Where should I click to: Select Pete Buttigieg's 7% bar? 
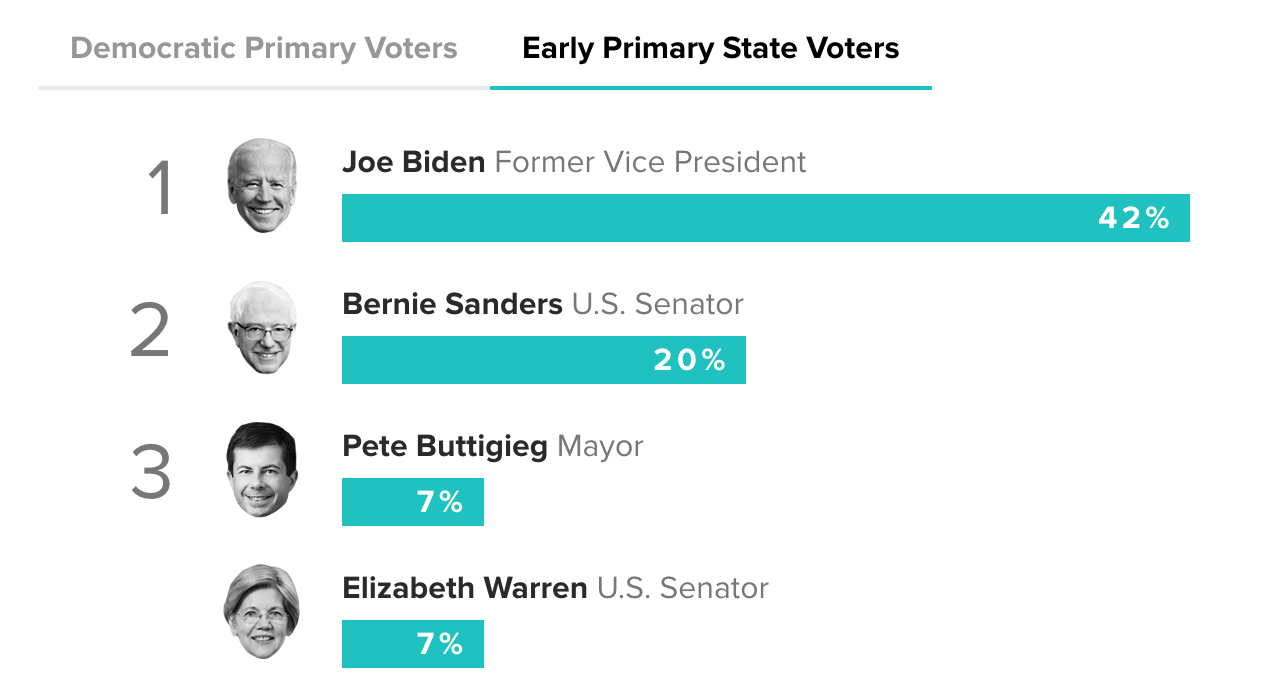click(412, 502)
